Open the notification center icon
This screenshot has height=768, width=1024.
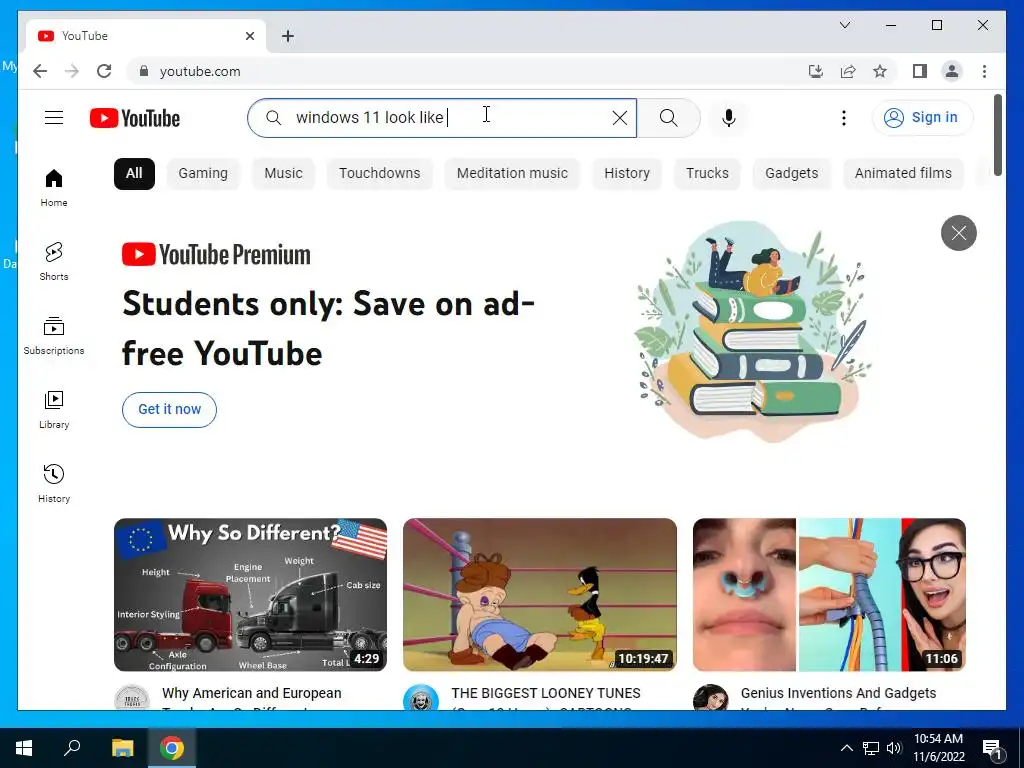[992, 749]
